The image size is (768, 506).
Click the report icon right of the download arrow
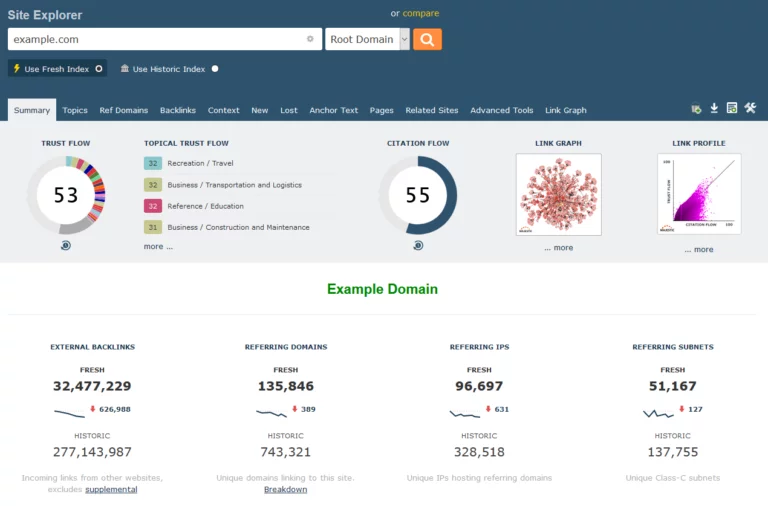(x=732, y=108)
